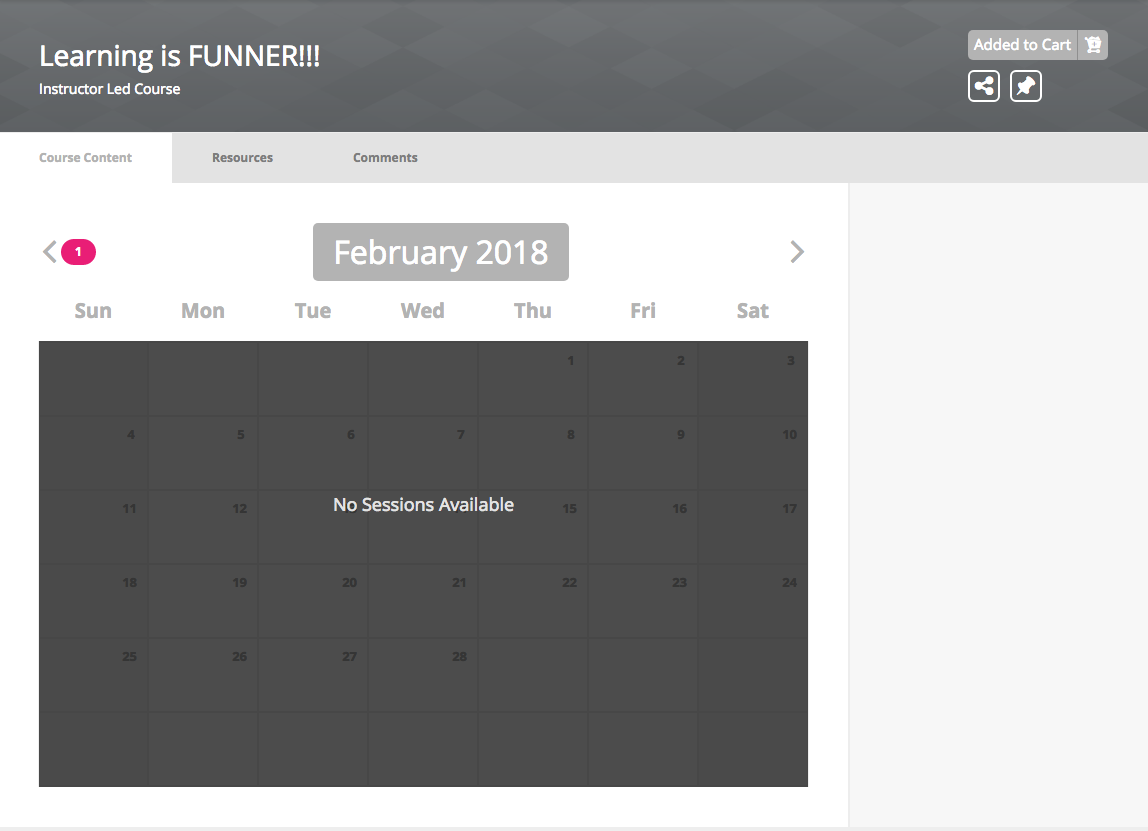This screenshot has width=1148, height=831.
Task: Select calendar day 5
Action: pyautogui.click(x=203, y=452)
